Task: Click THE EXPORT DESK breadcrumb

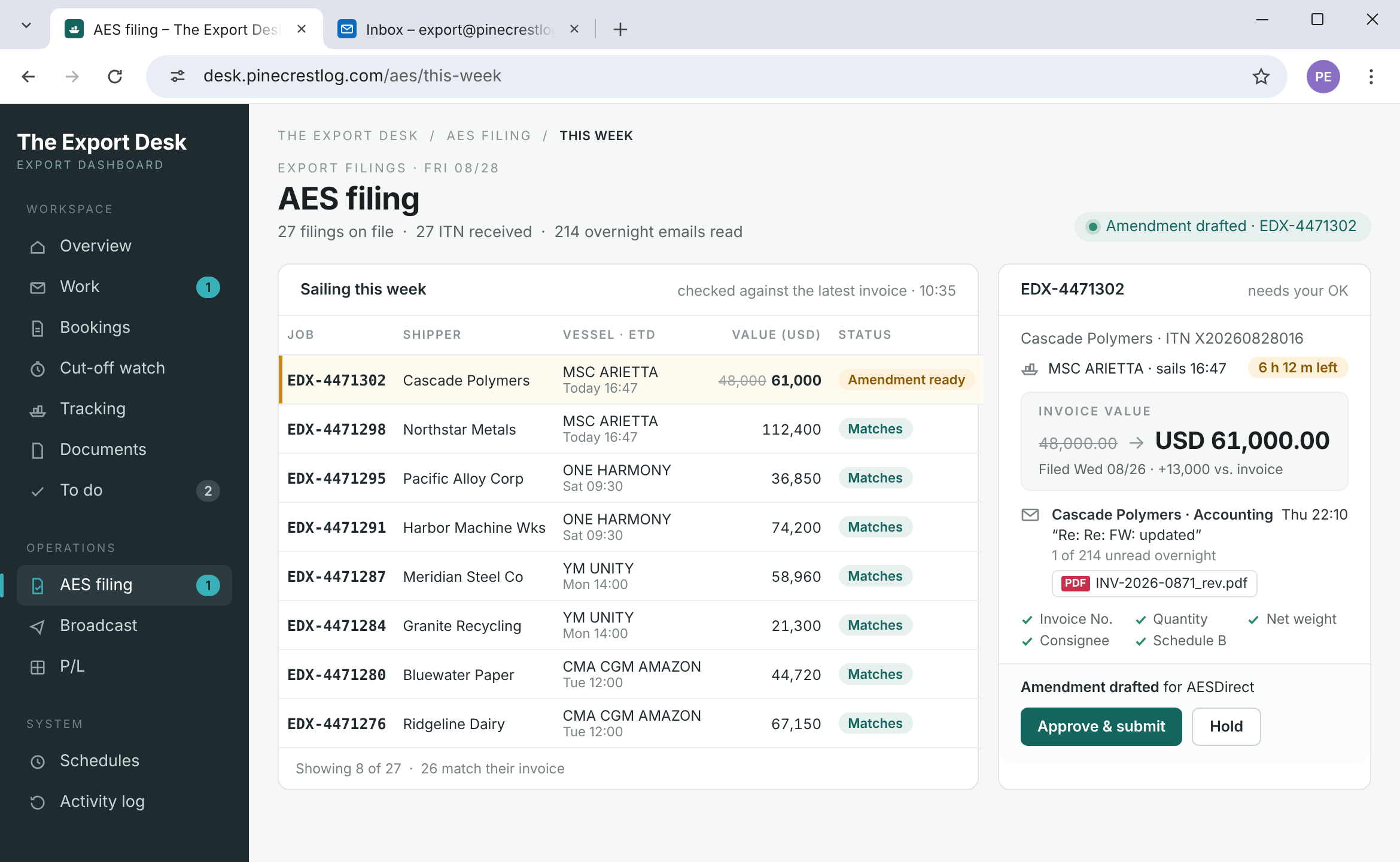Action: (348, 136)
